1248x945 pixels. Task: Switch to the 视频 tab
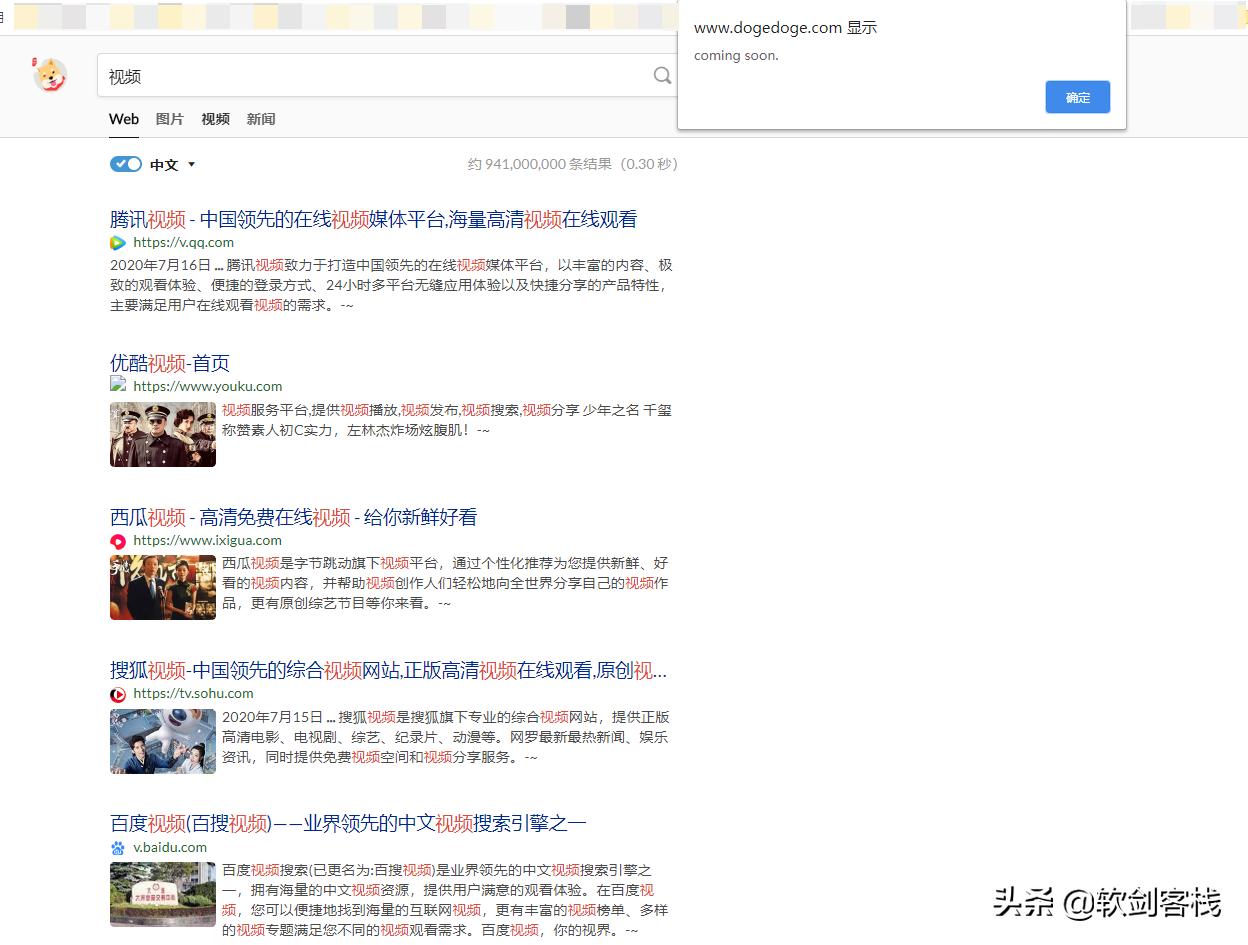pyautogui.click(x=215, y=119)
